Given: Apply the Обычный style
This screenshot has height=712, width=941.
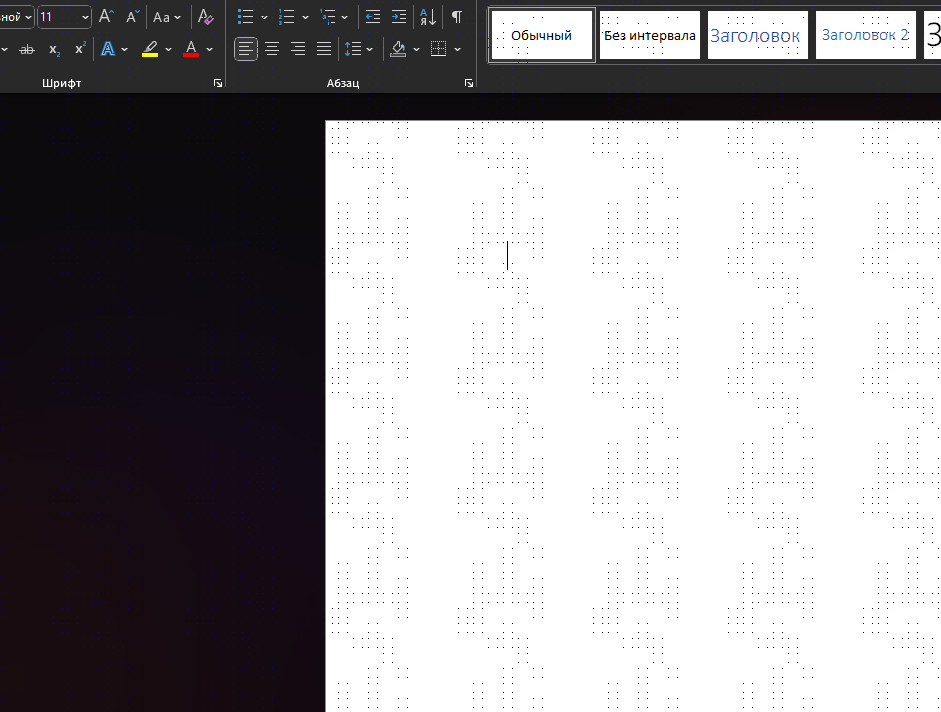Looking at the screenshot, I should pyautogui.click(x=541, y=36).
